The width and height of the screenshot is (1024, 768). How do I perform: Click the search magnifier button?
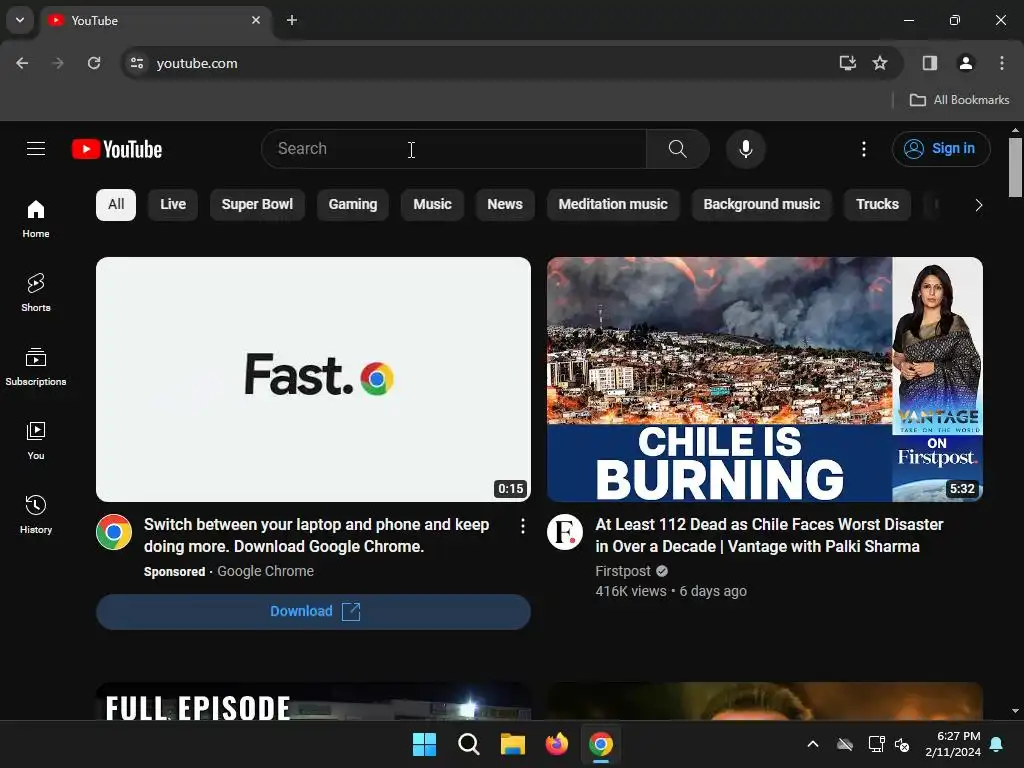coord(677,149)
